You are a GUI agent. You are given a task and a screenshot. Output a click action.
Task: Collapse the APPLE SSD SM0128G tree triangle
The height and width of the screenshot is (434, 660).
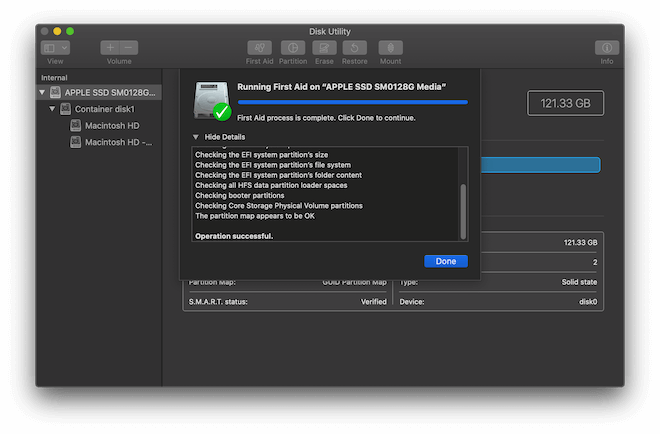click(x=42, y=92)
